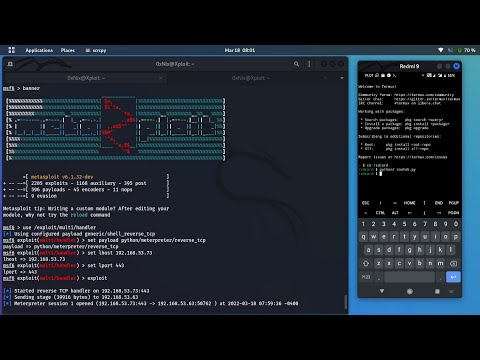
Task: Click the Termux Community forum URL
Action: coord(424,95)
